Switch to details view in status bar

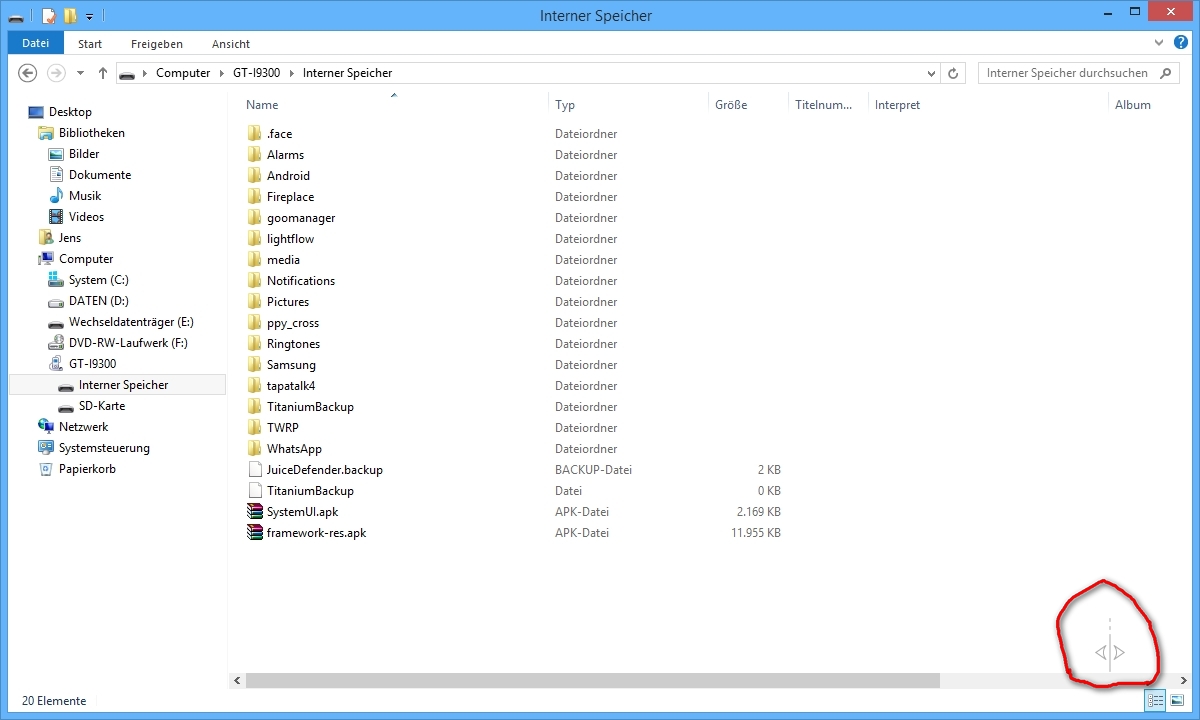(x=1156, y=701)
